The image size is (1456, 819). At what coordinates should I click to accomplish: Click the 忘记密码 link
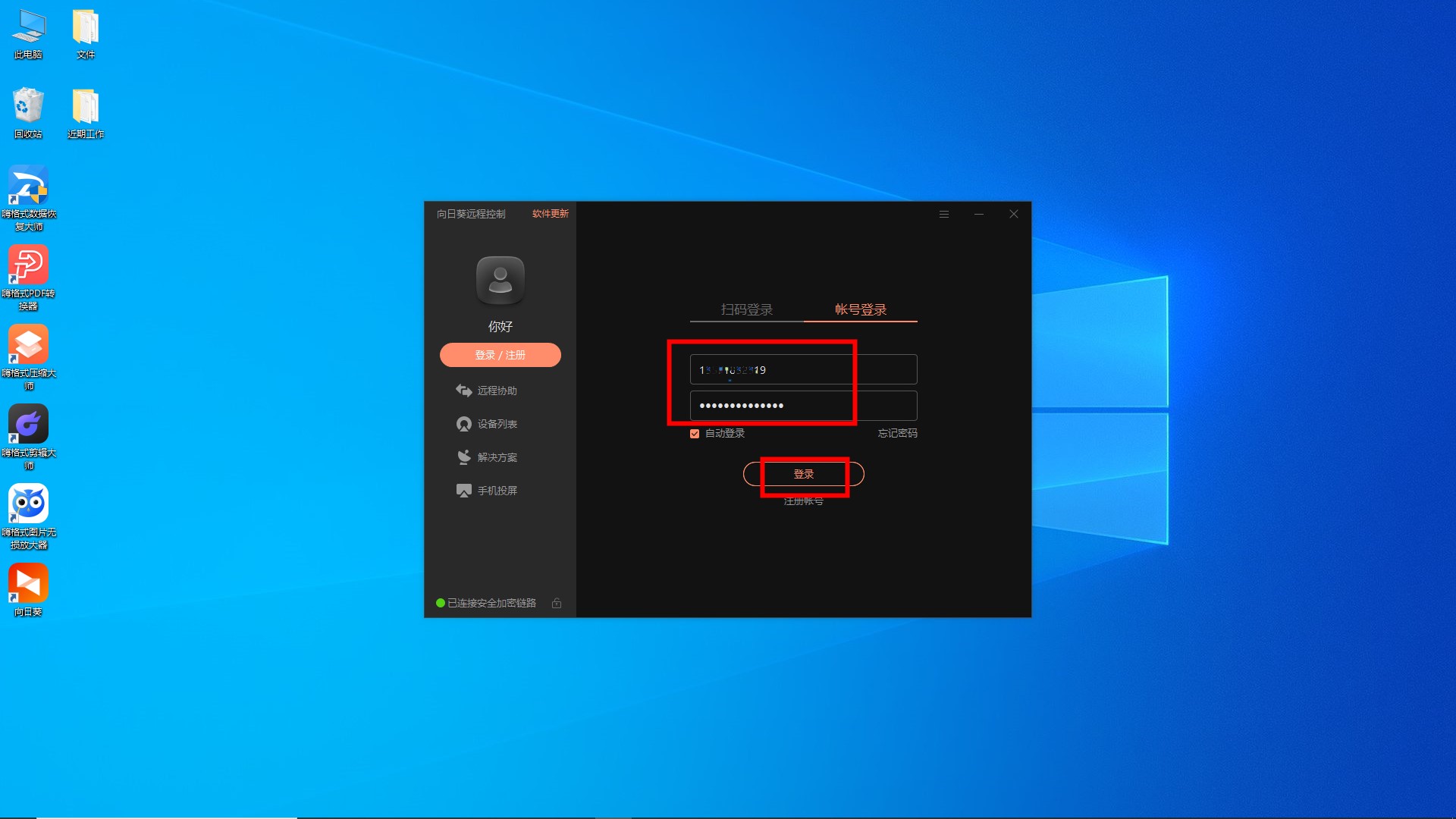click(x=898, y=434)
